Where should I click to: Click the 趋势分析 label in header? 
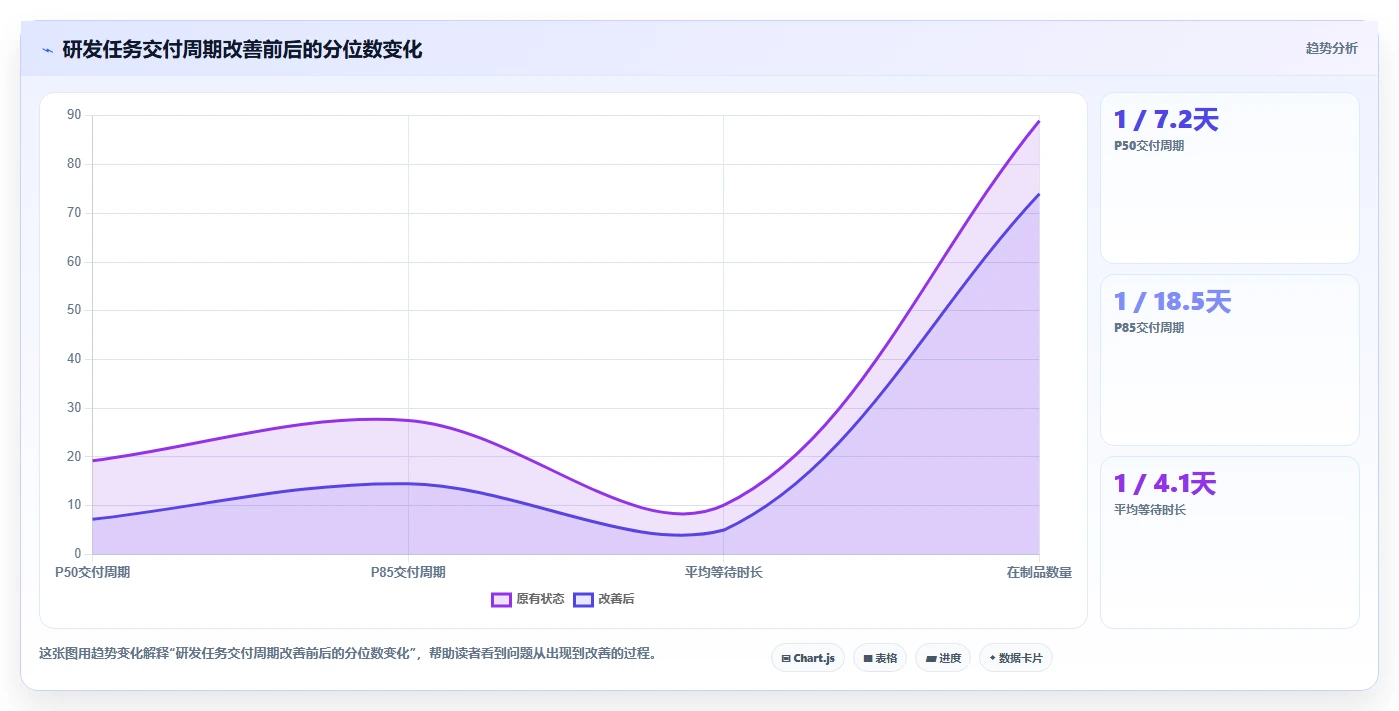(1332, 48)
